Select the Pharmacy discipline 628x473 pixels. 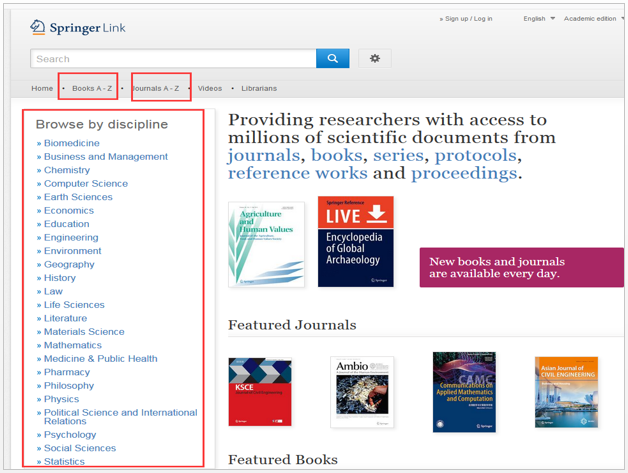pyautogui.click(x=67, y=372)
